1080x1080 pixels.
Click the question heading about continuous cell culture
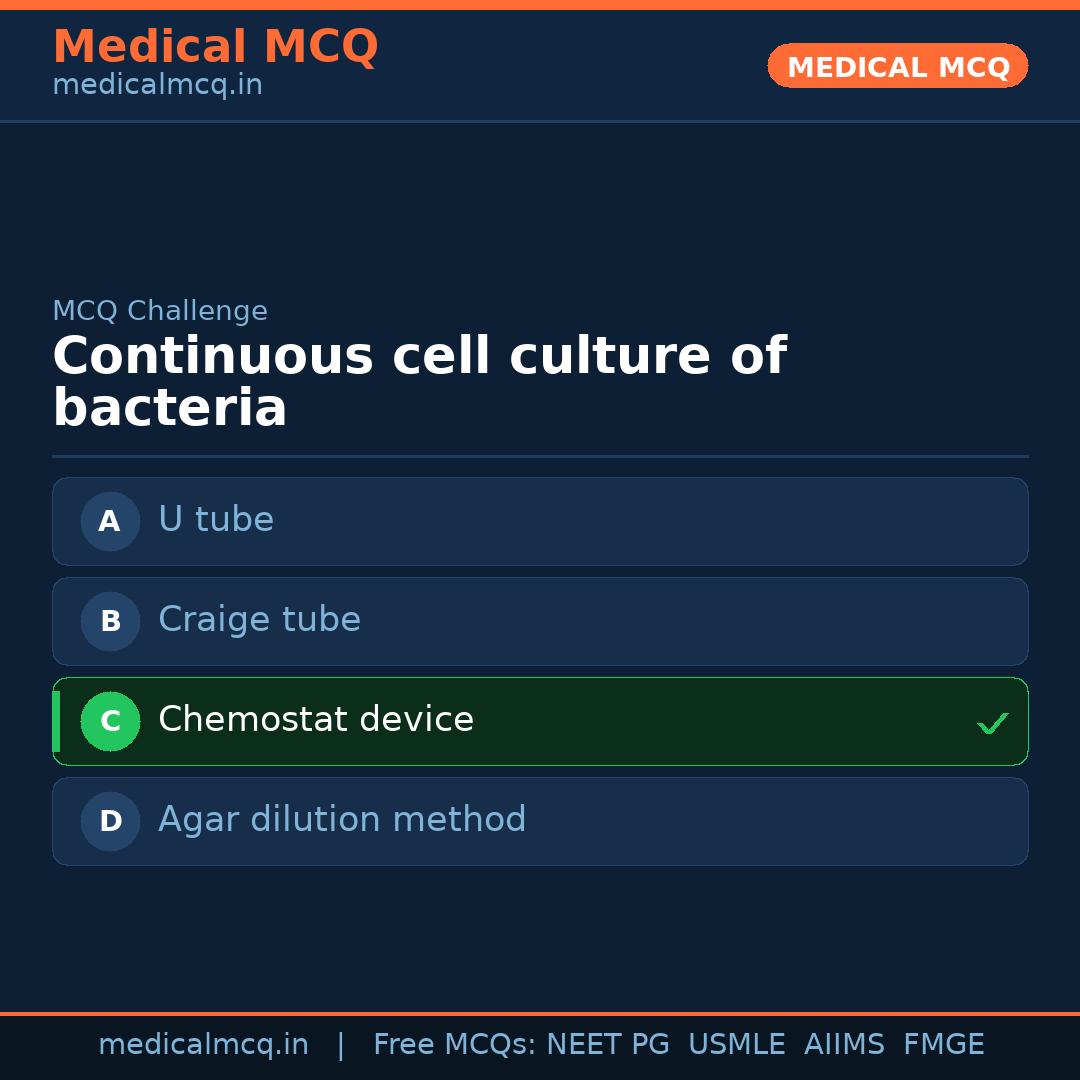(x=419, y=382)
